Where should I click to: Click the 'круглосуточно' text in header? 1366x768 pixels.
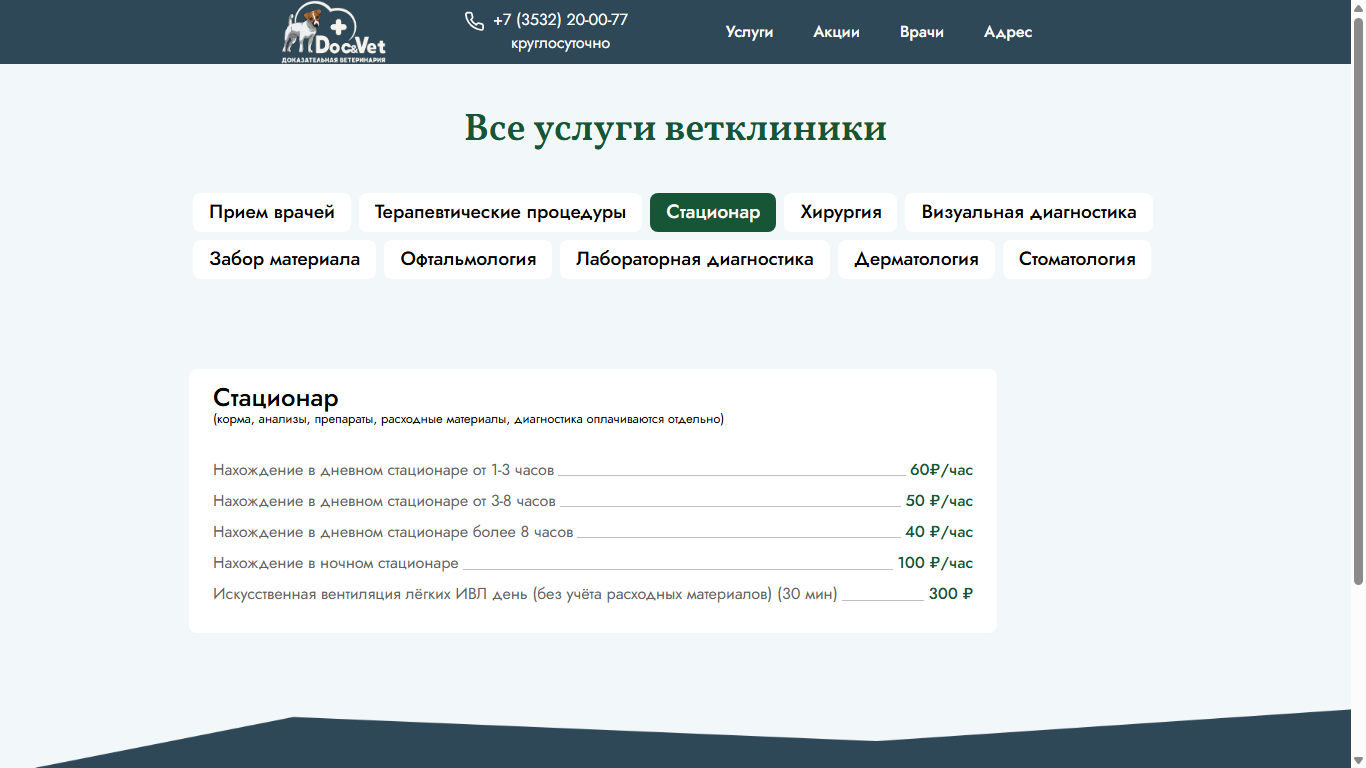560,44
